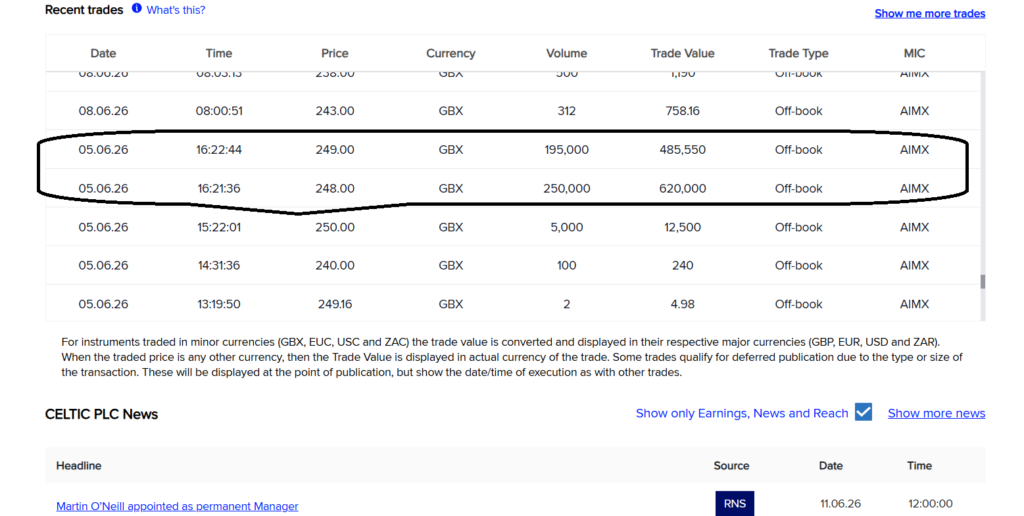The width and height of the screenshot is (1024, 516).
Task: Select the 312 volume cell
Action: tap(567, 111)
